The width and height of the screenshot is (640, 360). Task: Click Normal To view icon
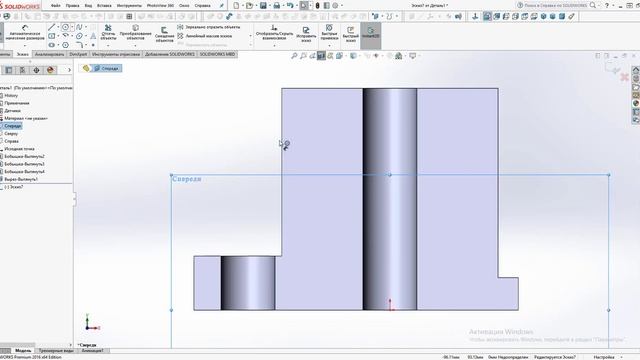(x=475, y=16)
